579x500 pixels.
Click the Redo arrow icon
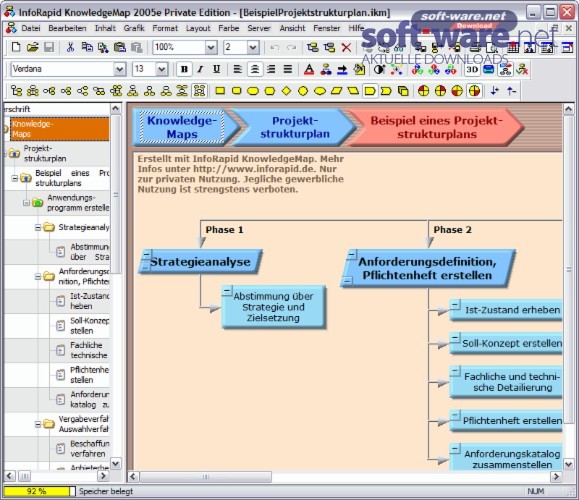tap(292, 47)
